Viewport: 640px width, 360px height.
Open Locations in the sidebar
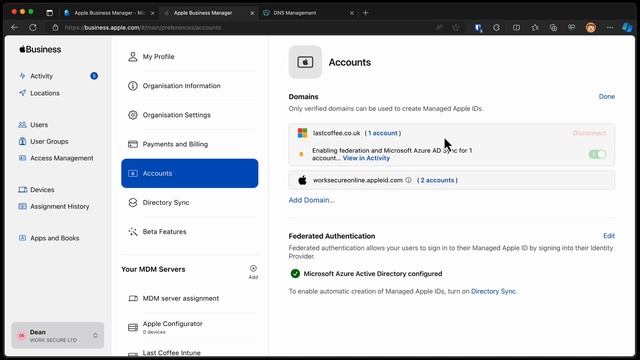coord(44,93)
